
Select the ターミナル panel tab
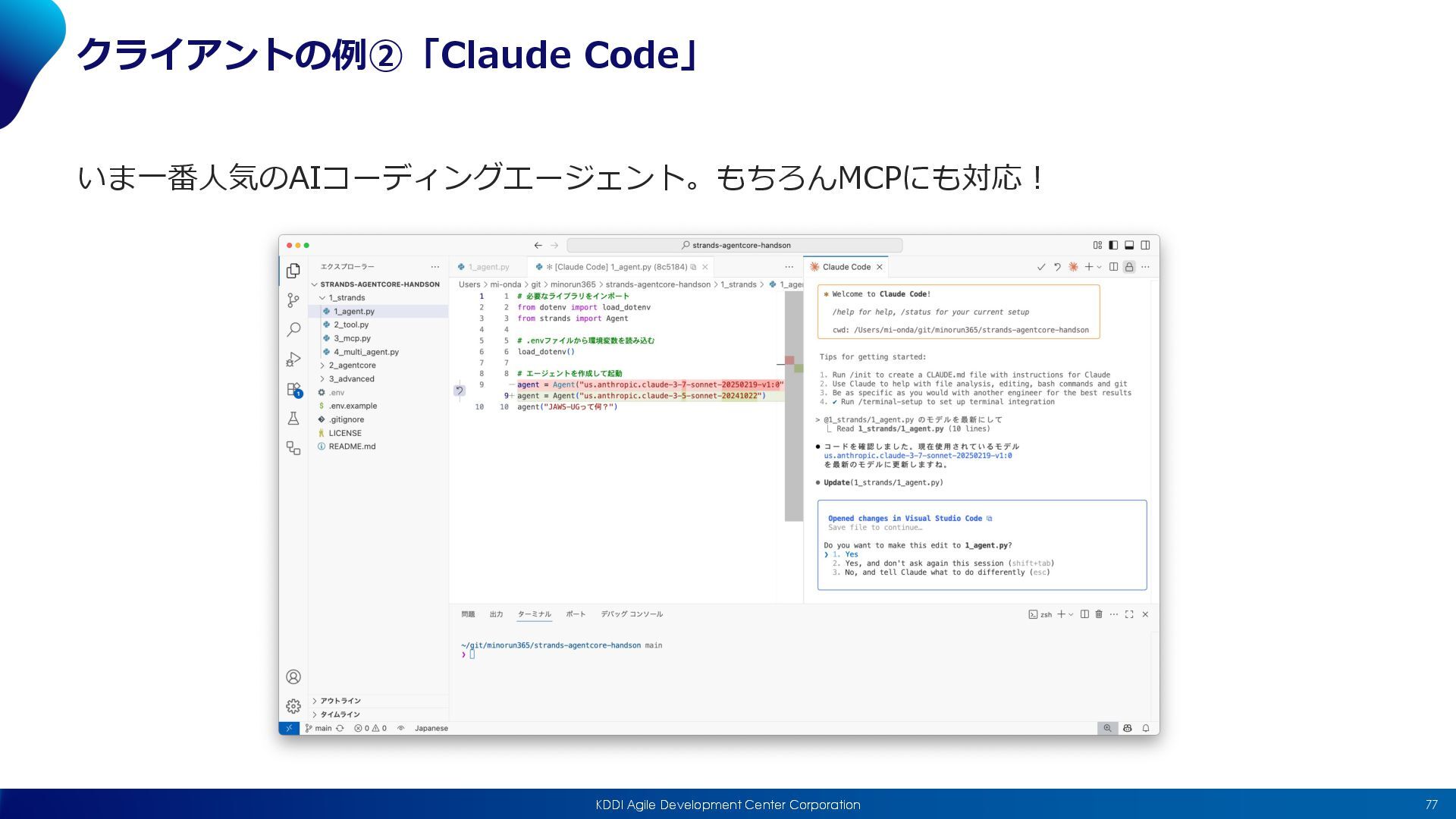[535, 614]
